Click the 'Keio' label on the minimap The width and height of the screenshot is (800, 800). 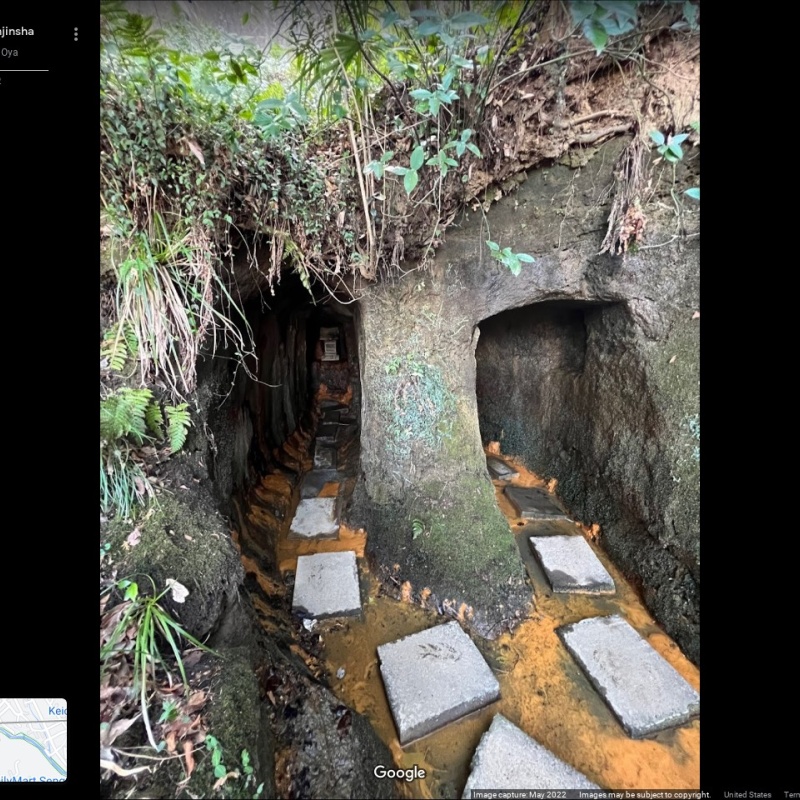pos(57,711)
